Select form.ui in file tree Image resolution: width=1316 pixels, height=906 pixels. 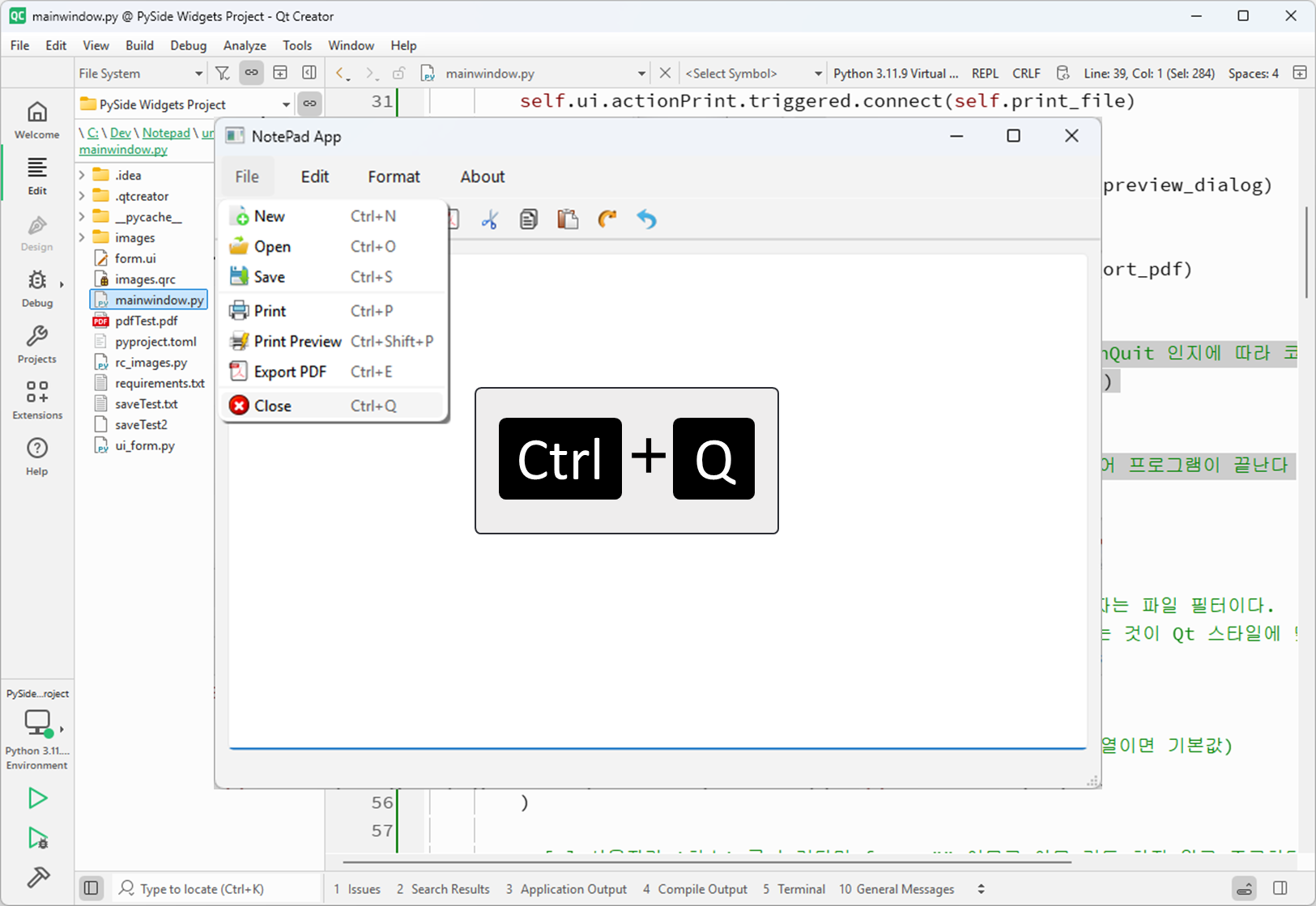click(x=135, y=258)
